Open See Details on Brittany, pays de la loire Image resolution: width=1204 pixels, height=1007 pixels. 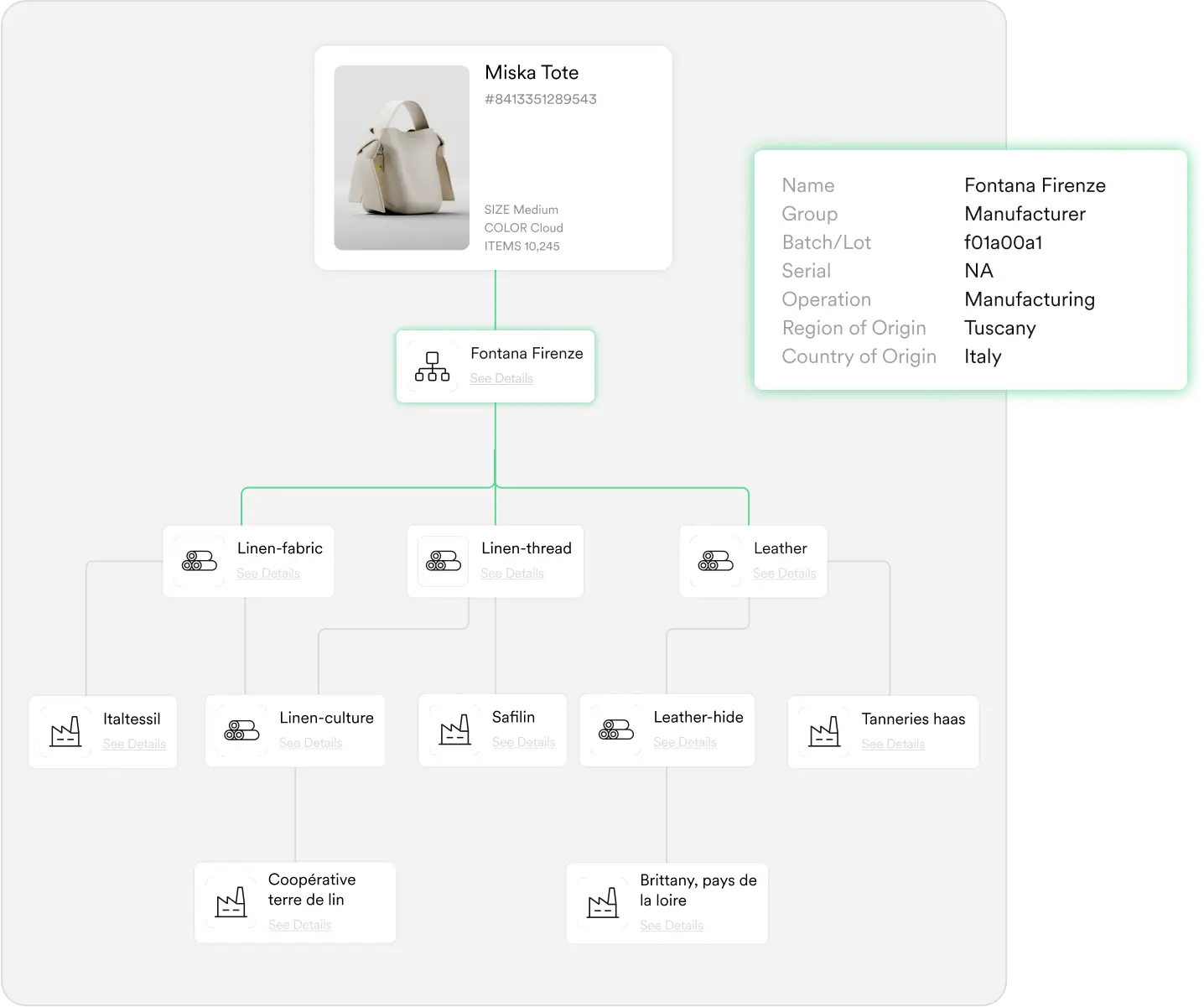click(671, 925)
